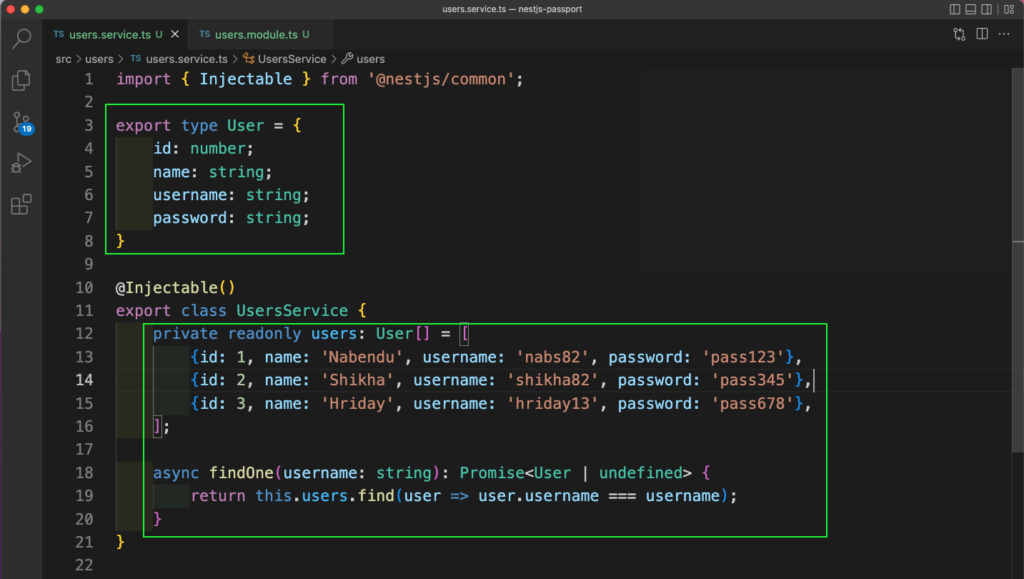Switch to the users.module.ts tab

pyautogui.click(x=255, y=35)
